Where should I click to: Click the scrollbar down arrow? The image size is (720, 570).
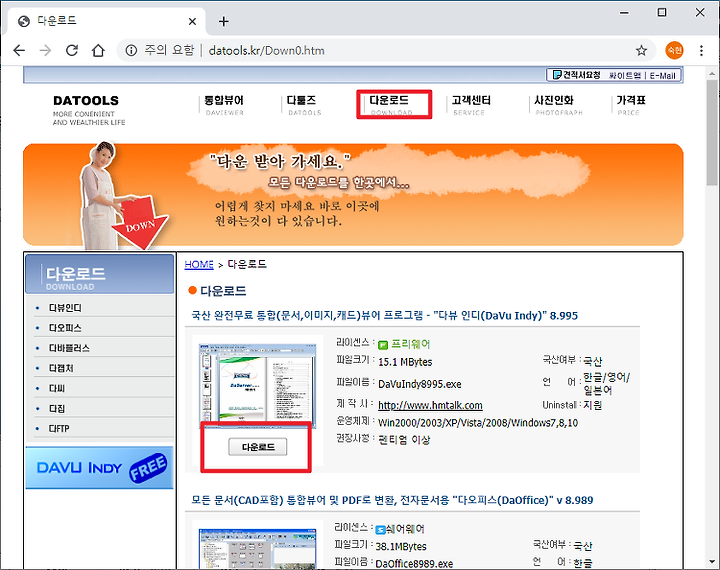[712, 562]
